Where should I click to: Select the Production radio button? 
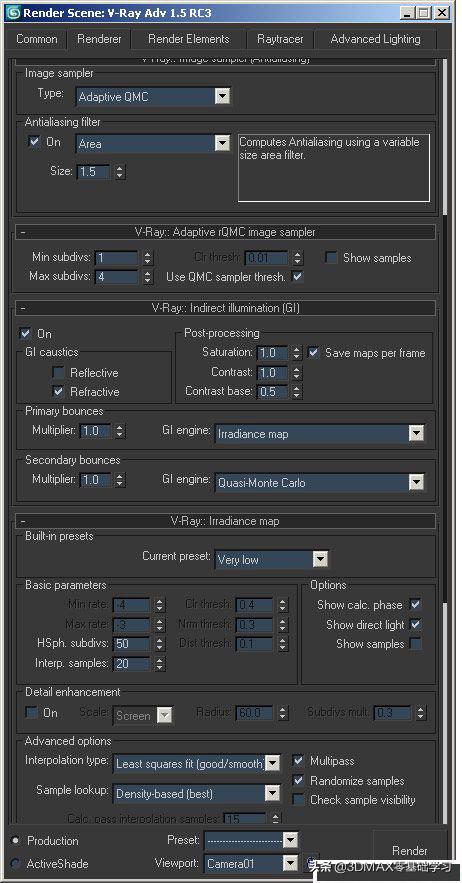pos(15,840)
